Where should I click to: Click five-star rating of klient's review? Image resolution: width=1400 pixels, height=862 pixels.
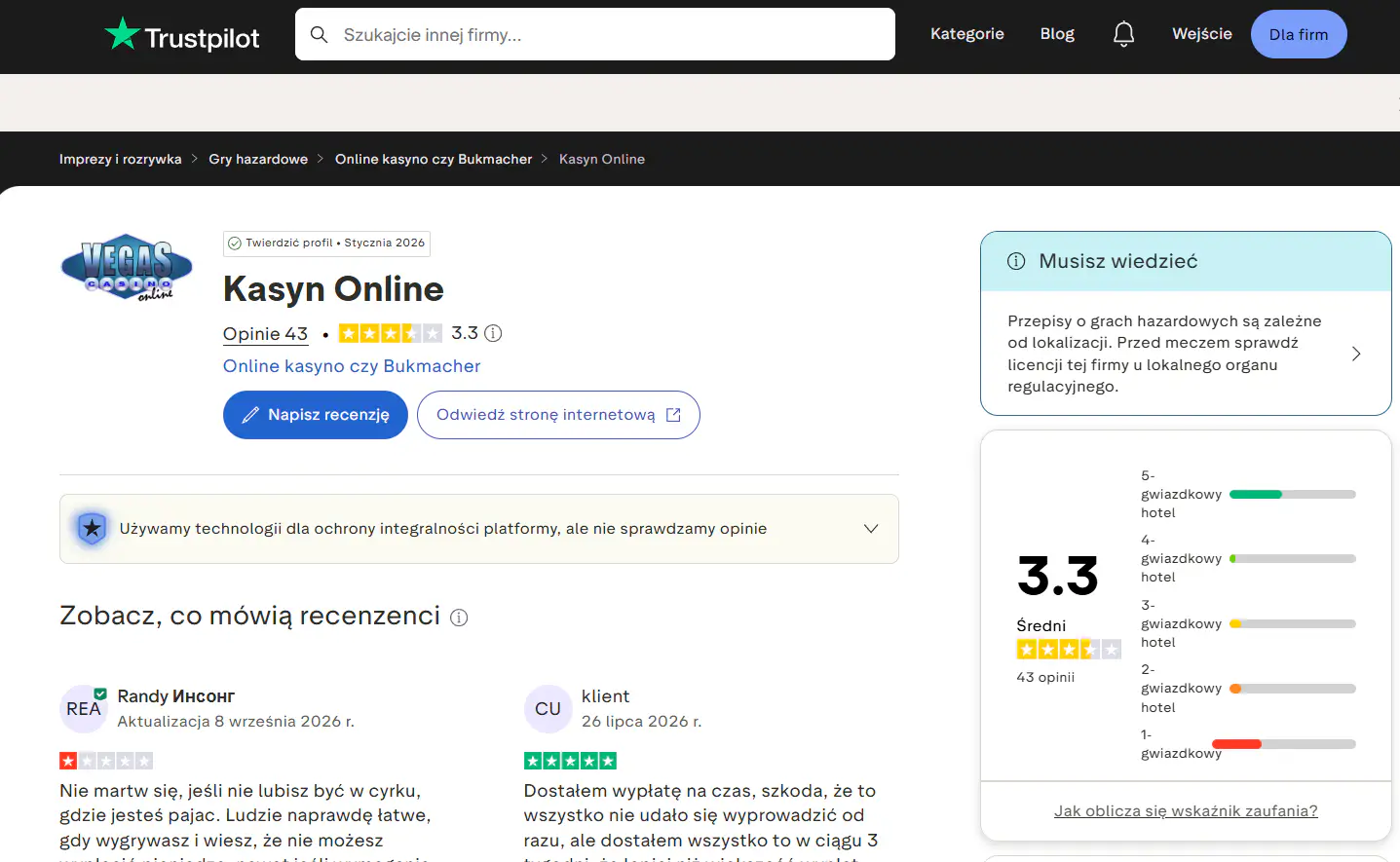click(x=570, y=761)
